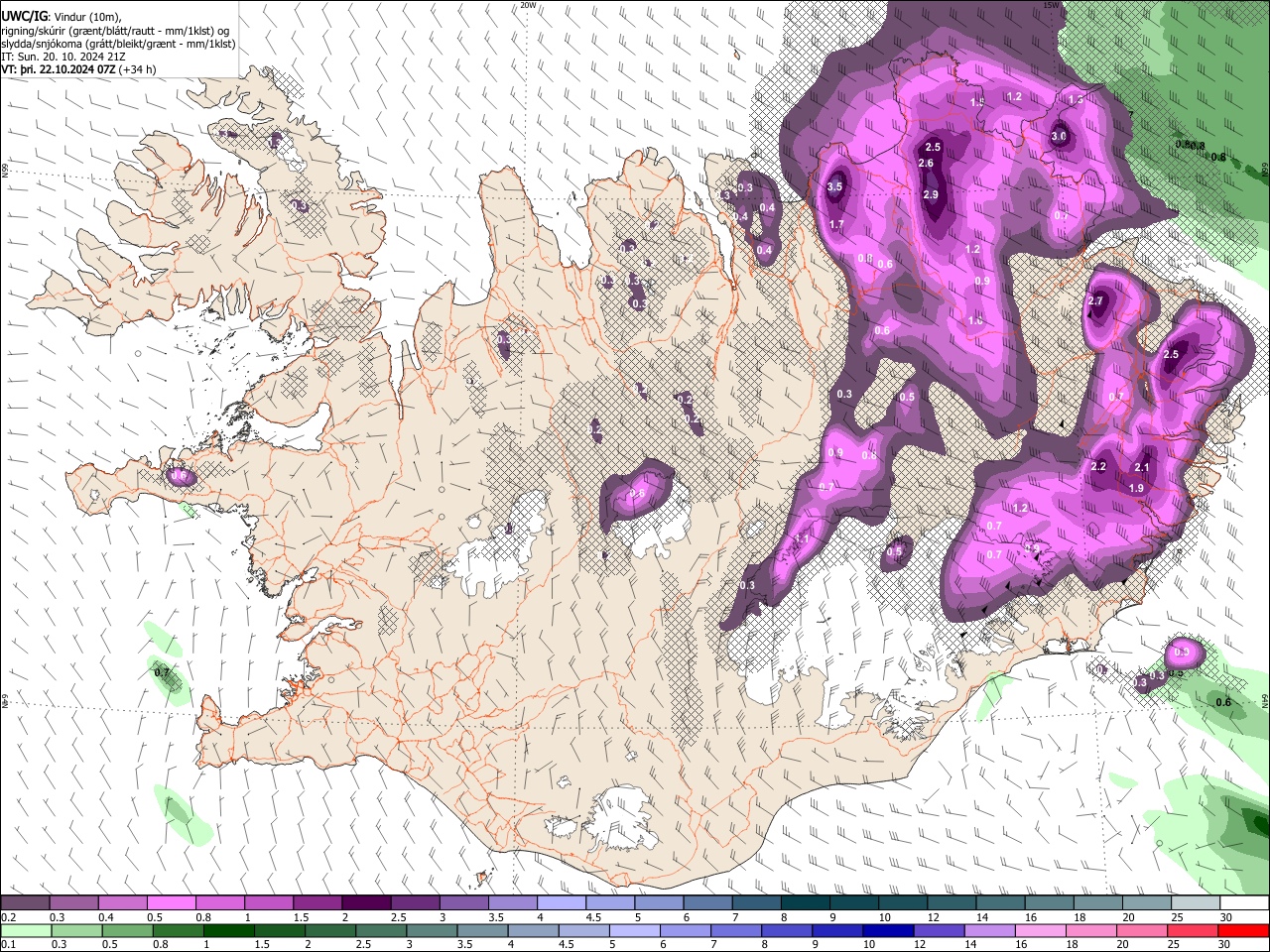Click upper legend swatch between 8 and 9
Viewport: 1270px width, 952px height.
pyautogui.click(x=805, y=903)
